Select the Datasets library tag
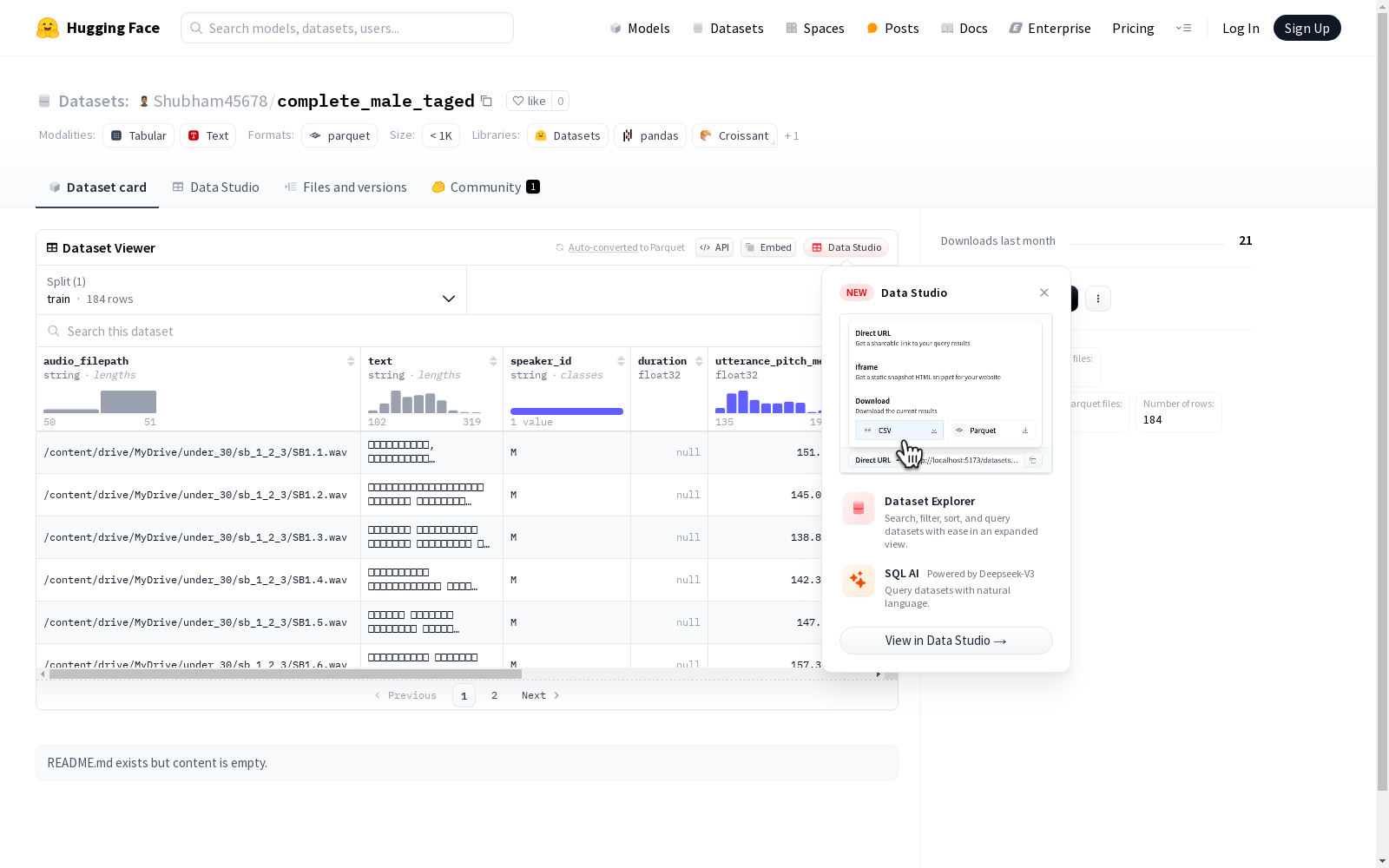 click(x=568, y=135)
